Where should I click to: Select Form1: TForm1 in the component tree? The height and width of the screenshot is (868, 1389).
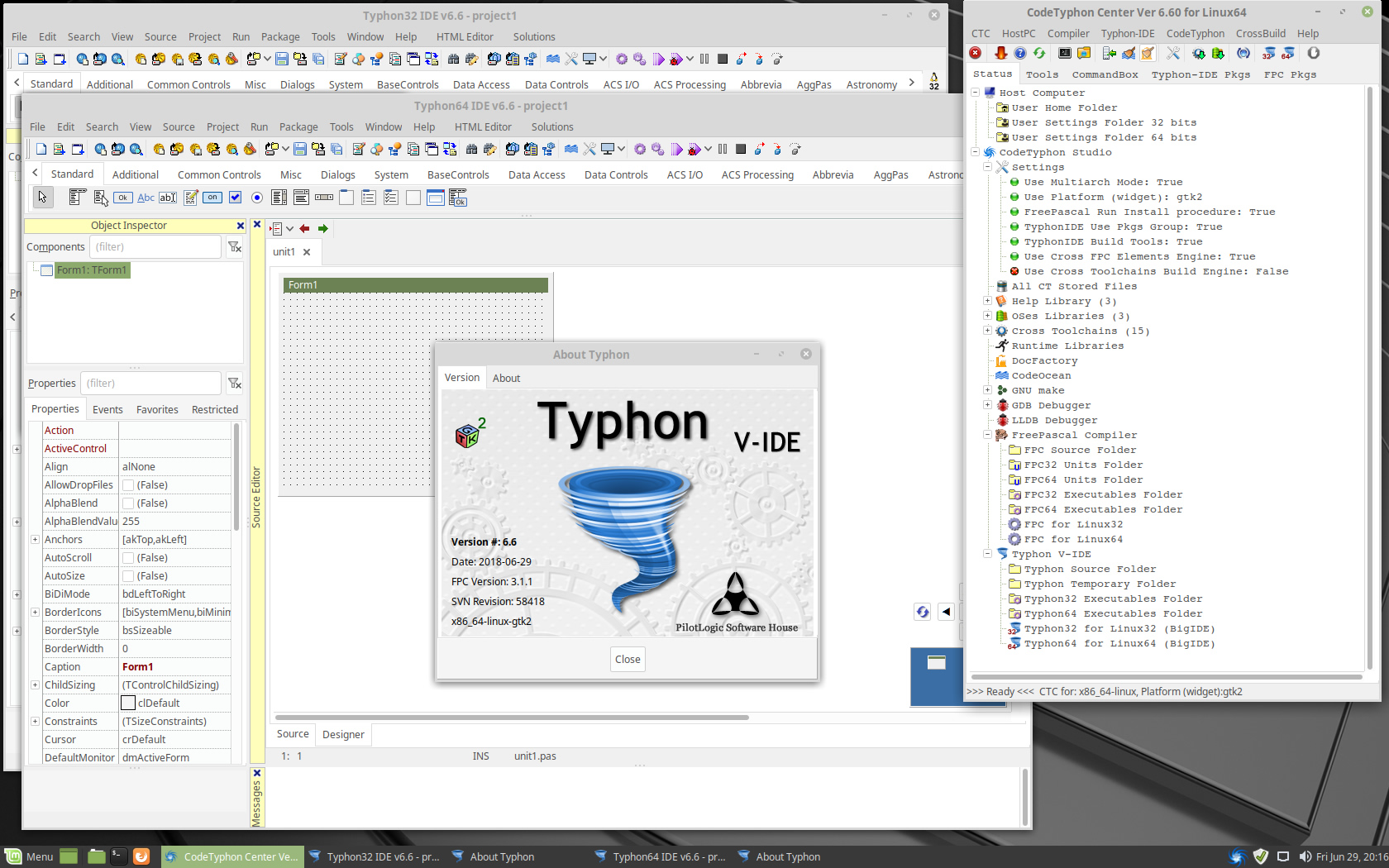click(x=92, y=270)
